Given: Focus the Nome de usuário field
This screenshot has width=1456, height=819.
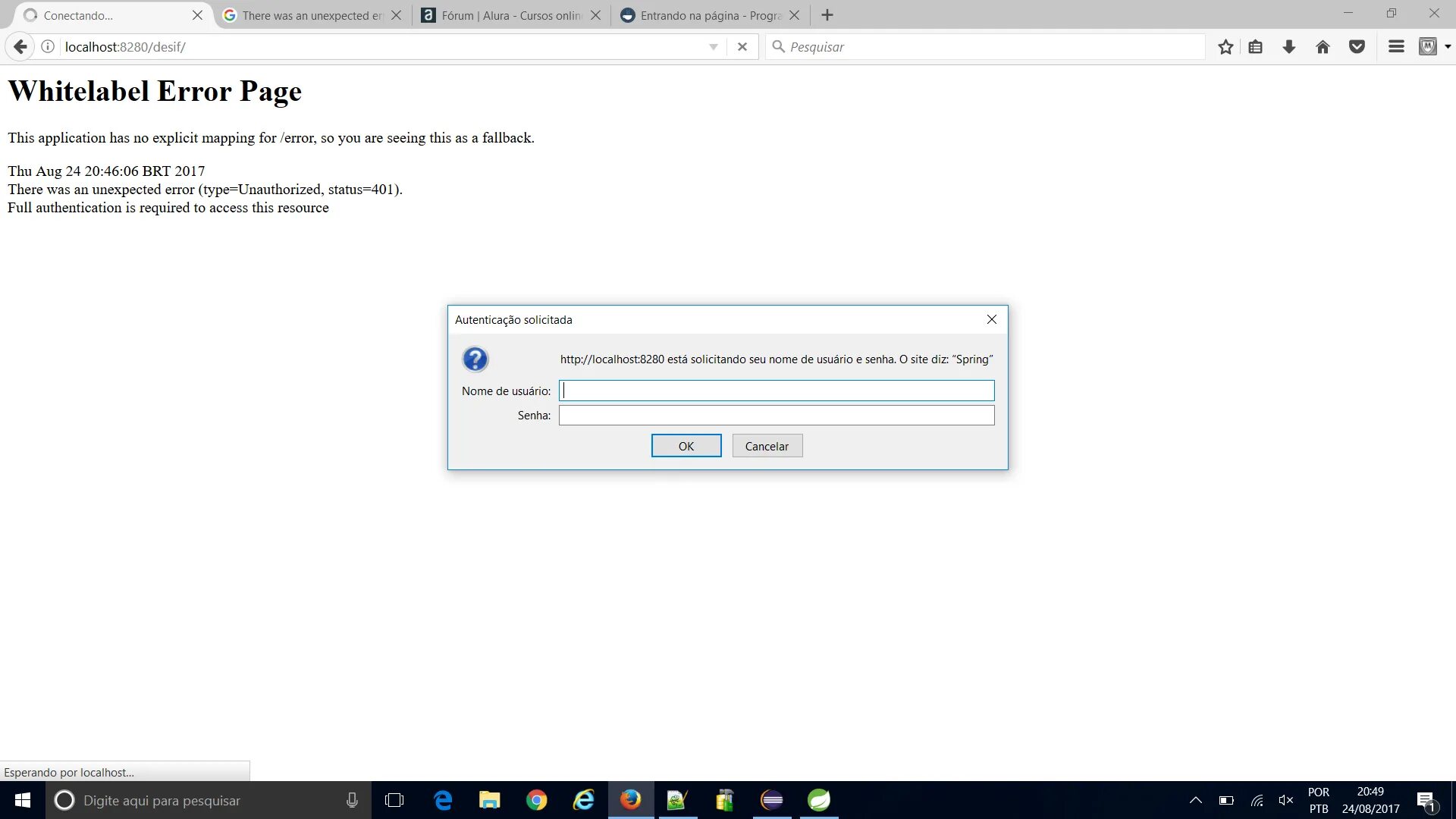Looking at the screenshot, I should click(x=777, y=391).
